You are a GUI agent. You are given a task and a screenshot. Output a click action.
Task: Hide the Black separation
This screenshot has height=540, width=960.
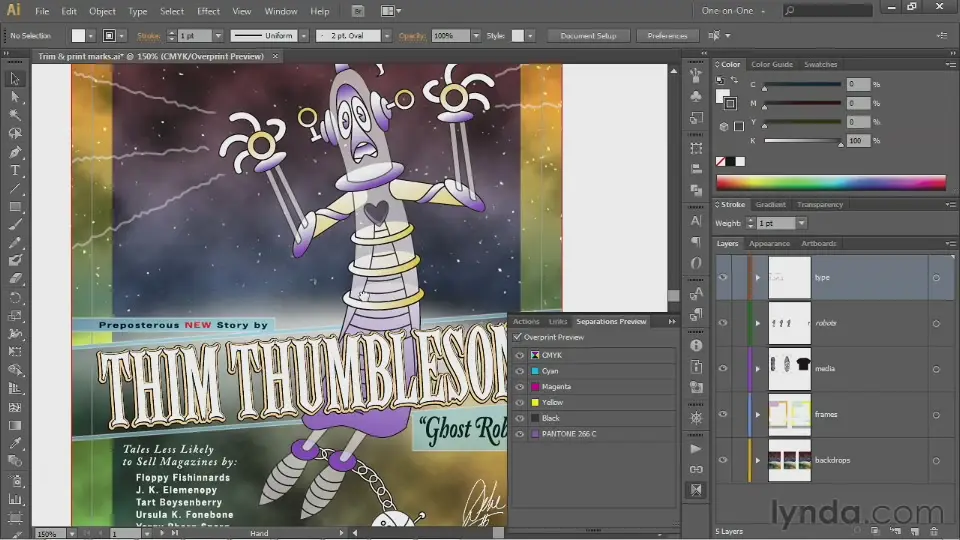519,418
